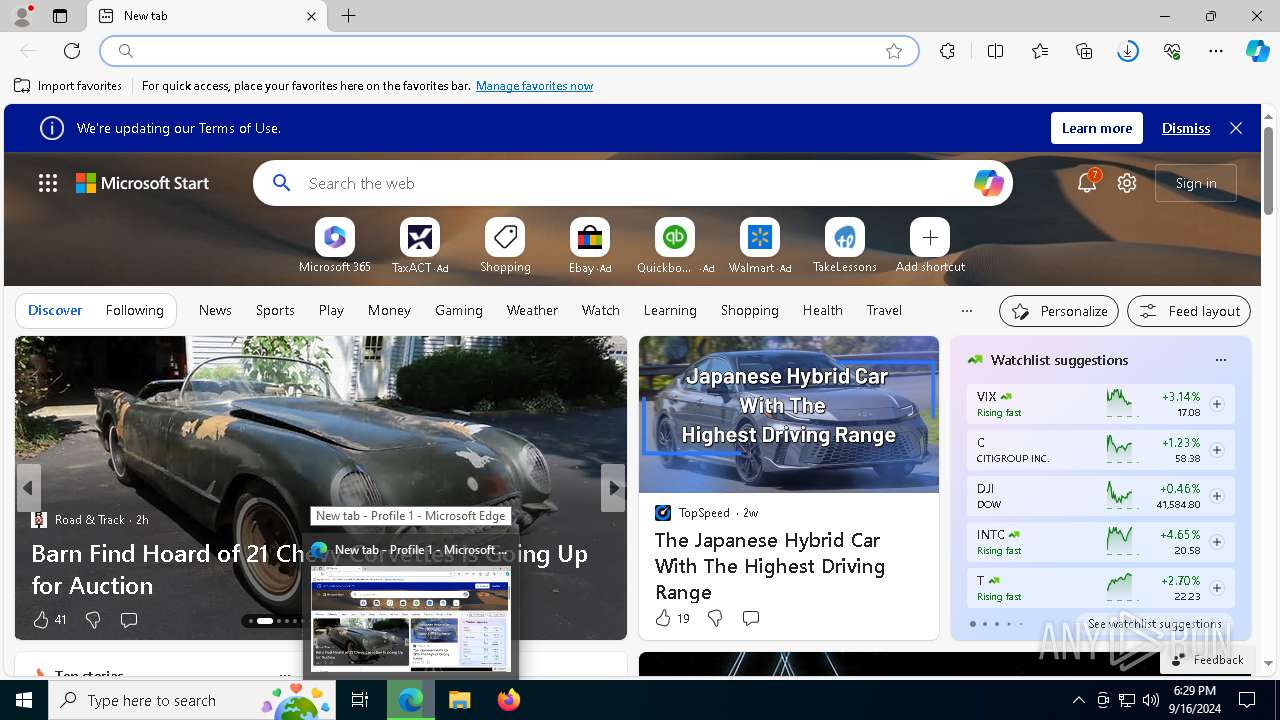Open Firefox from the taskbar

click(508, 700)
